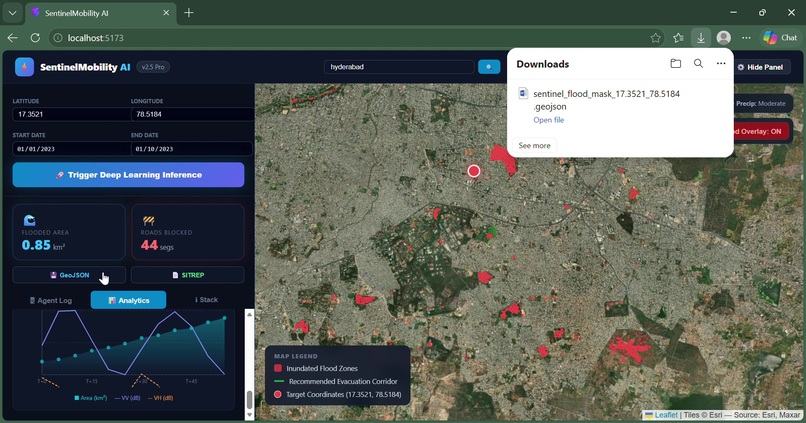Click the Precip: Moderate indicator

click(x=761, y=103)
